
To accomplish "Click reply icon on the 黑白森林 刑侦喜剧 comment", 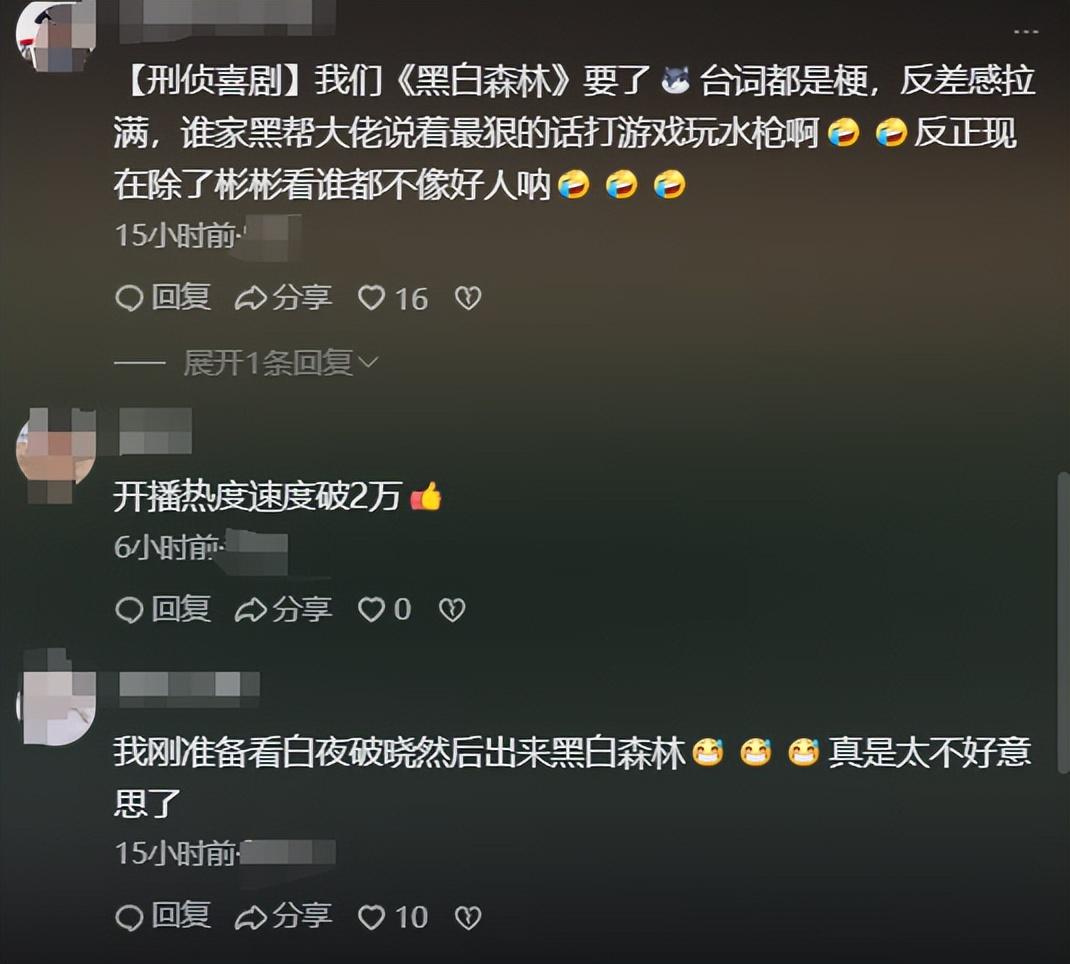I will click(x=163, y=298).
